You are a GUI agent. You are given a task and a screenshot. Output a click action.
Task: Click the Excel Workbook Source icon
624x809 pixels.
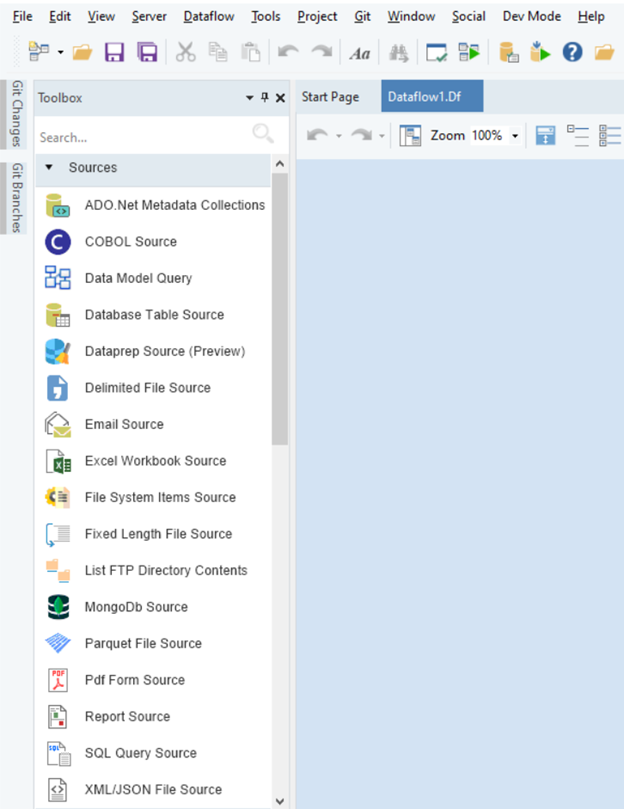(x=58, y=461)
